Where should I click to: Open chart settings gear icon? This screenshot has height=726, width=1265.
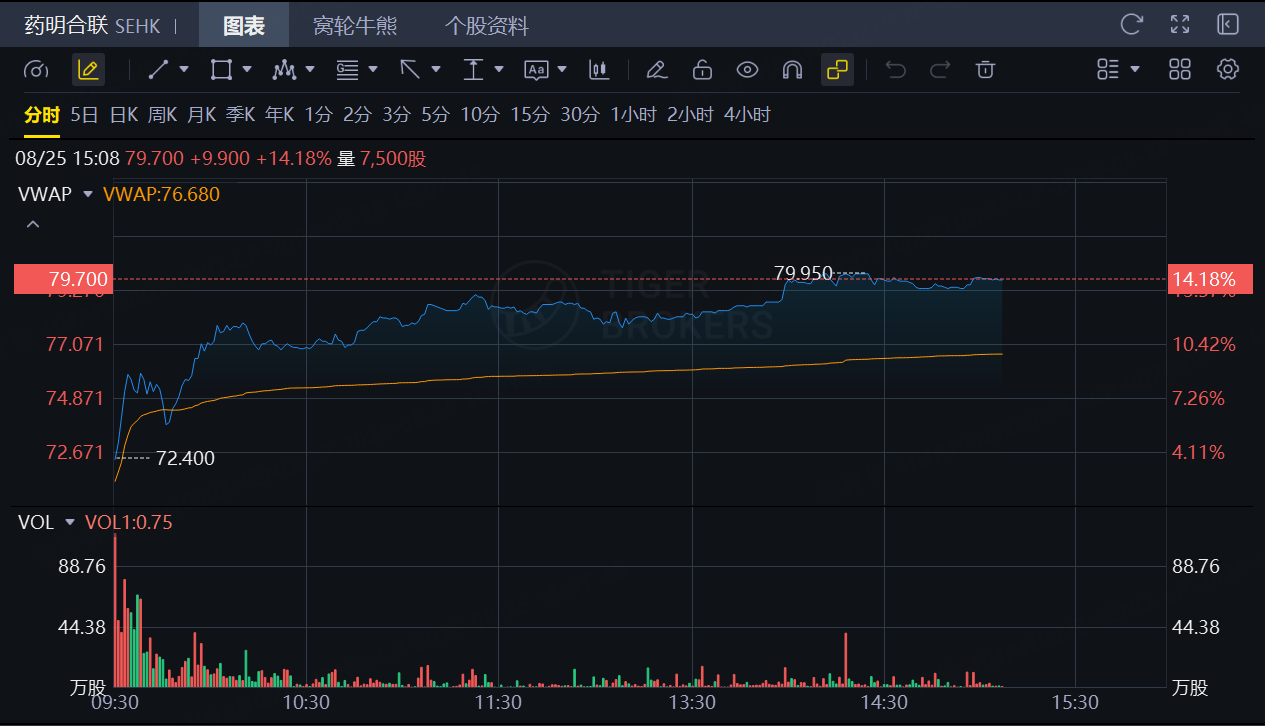click(x=1228, y=69)
